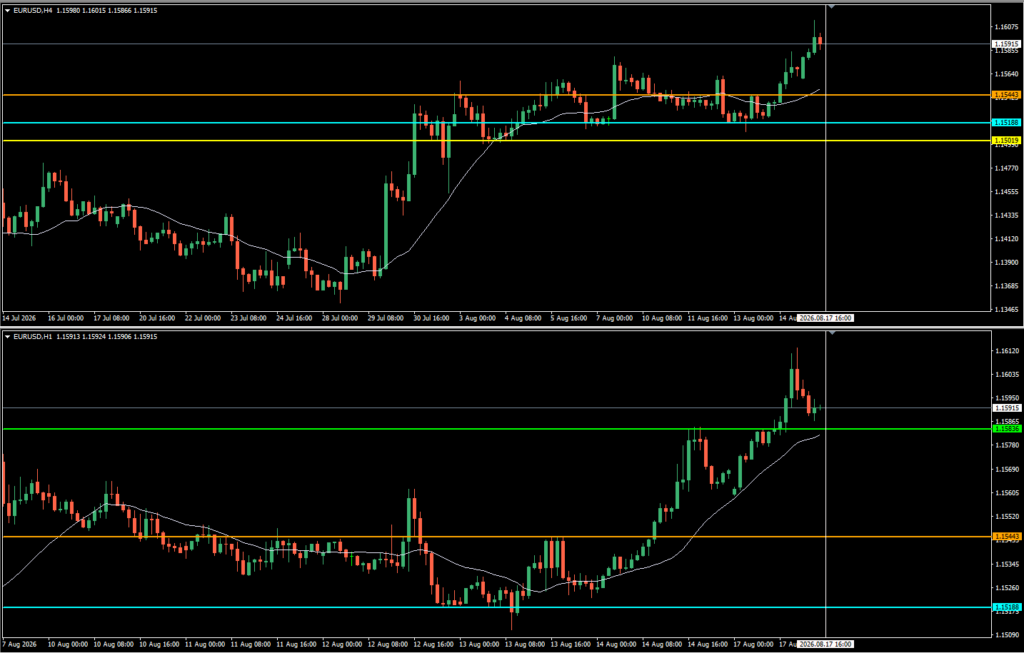Click the 2026.08.17 16:00 date label on H1 chart
The width and height of the screenshot is (1024, 653).
click(825, 644)
